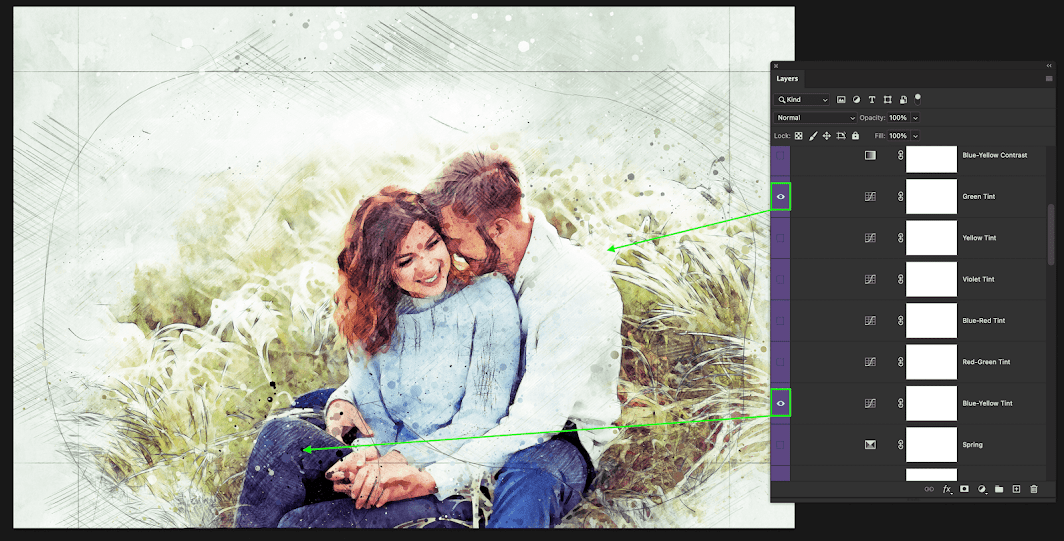The image size is (1064, 541).
Task: Open the Opacity slider arrow
Action: [915, 118]
